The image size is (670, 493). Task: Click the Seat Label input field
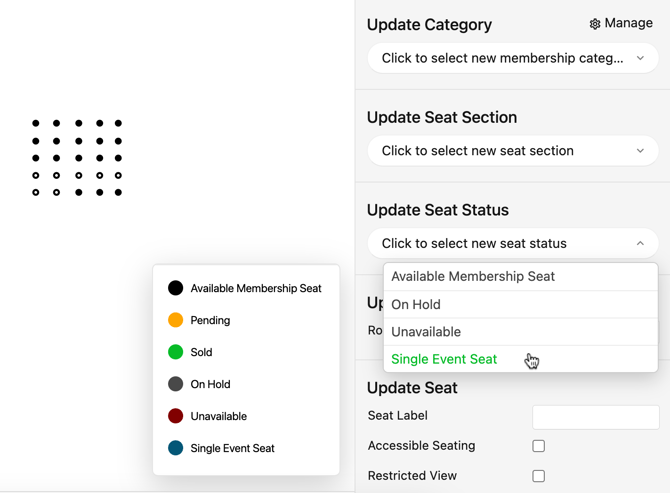tap(595, 417)
